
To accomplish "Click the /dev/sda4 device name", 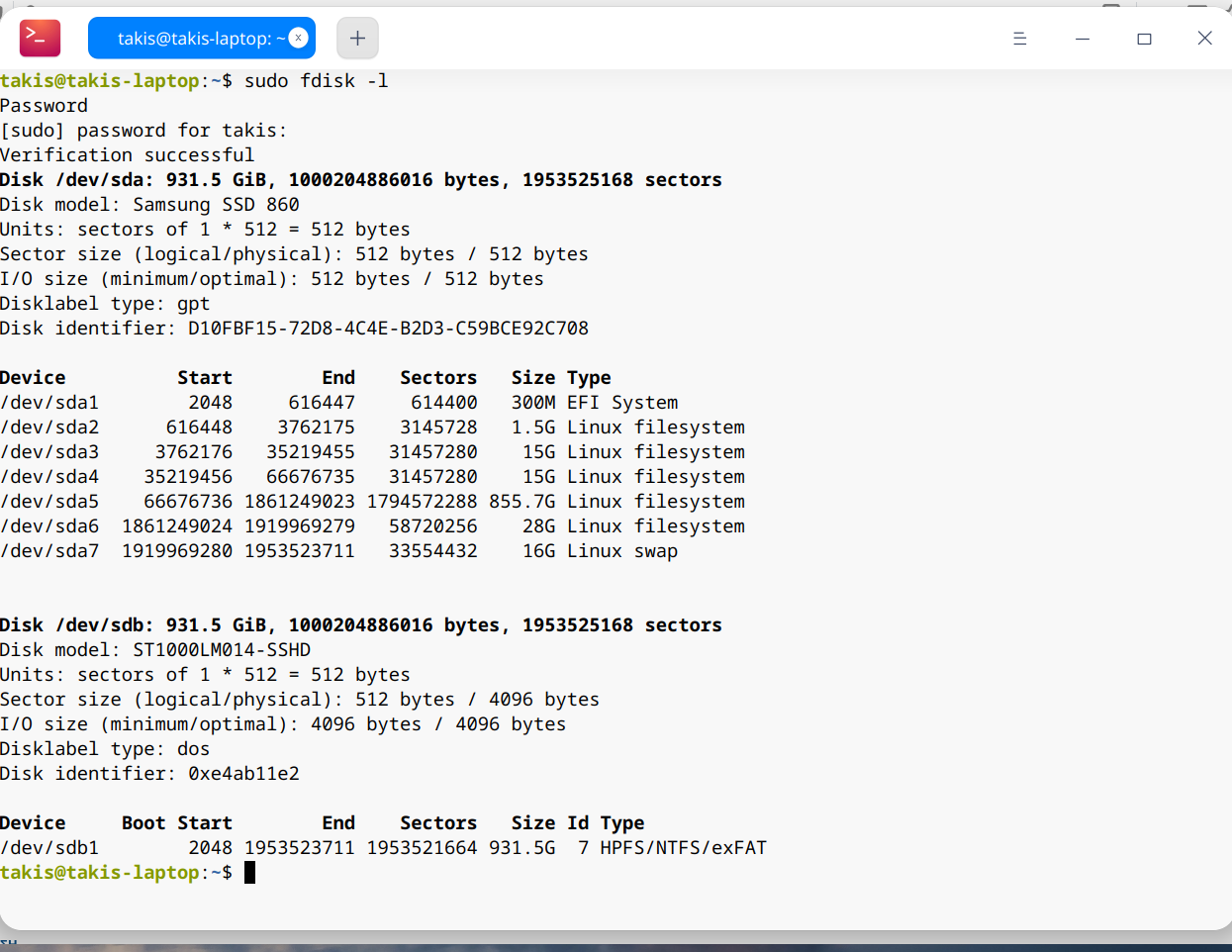I will [x=49, y=476].
